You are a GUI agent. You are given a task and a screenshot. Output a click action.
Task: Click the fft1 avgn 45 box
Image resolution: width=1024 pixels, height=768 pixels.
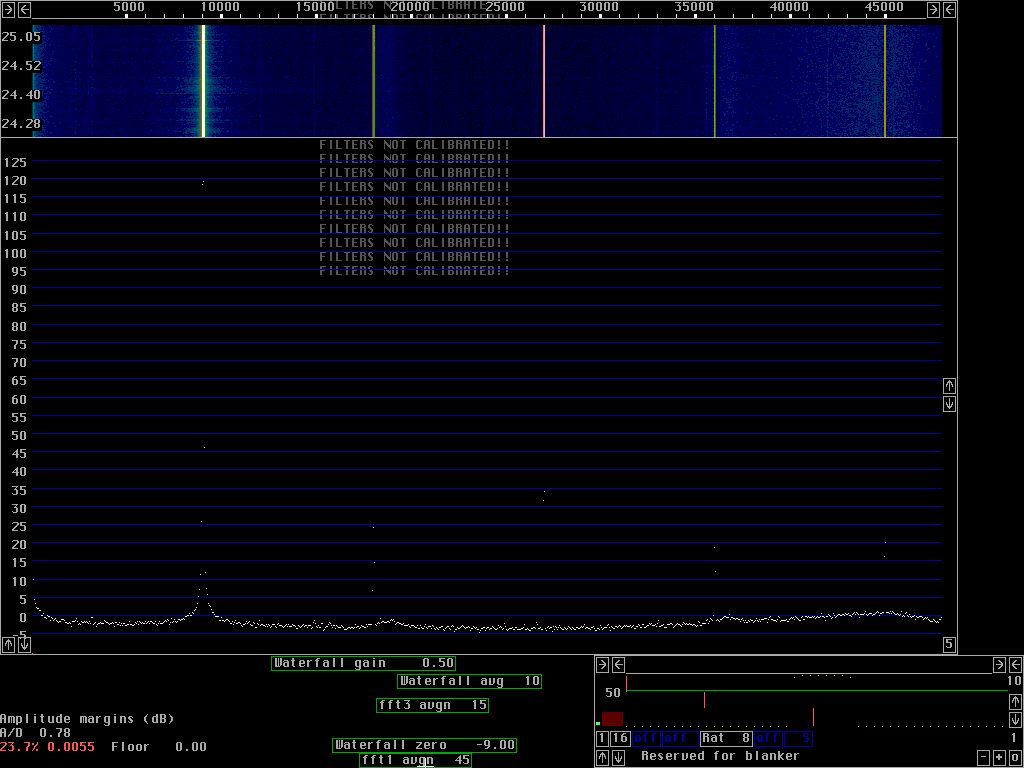tap(415, 760)
